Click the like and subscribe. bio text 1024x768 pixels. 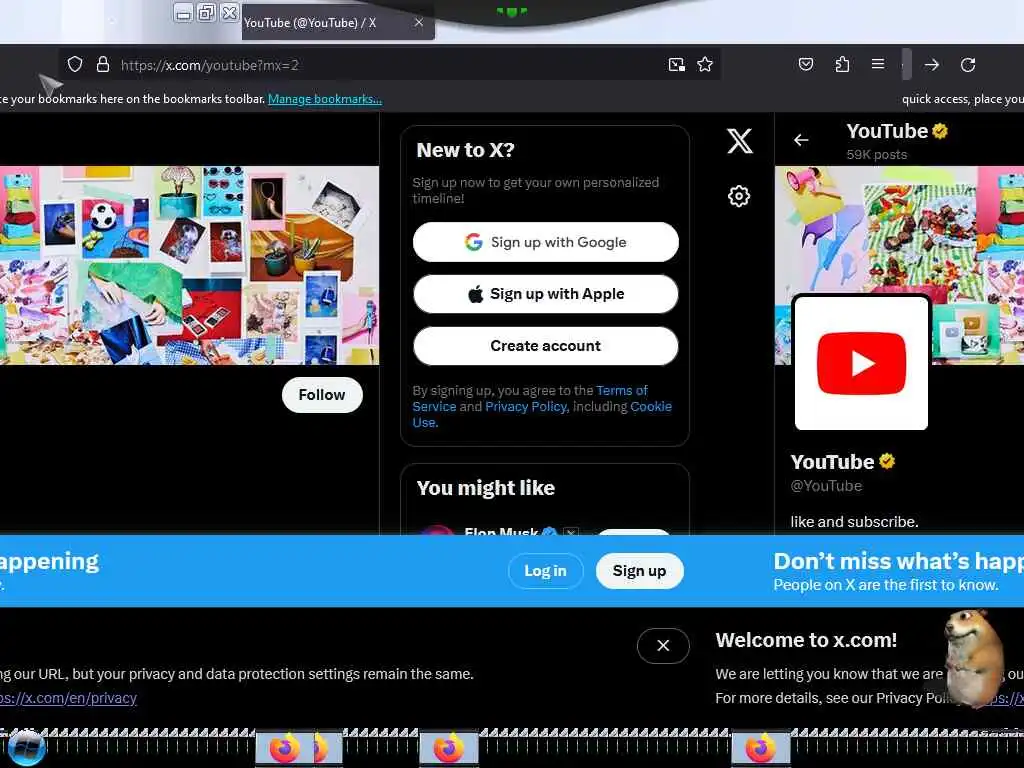[x=854, y=522]
